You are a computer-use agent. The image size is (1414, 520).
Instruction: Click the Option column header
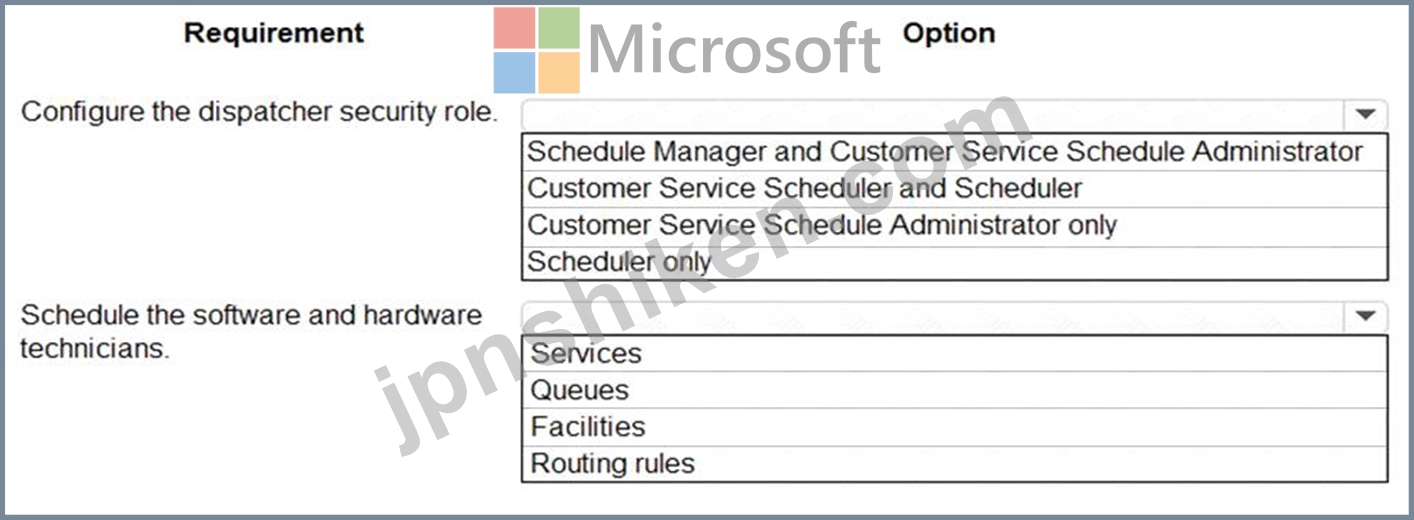pos(949,33)
